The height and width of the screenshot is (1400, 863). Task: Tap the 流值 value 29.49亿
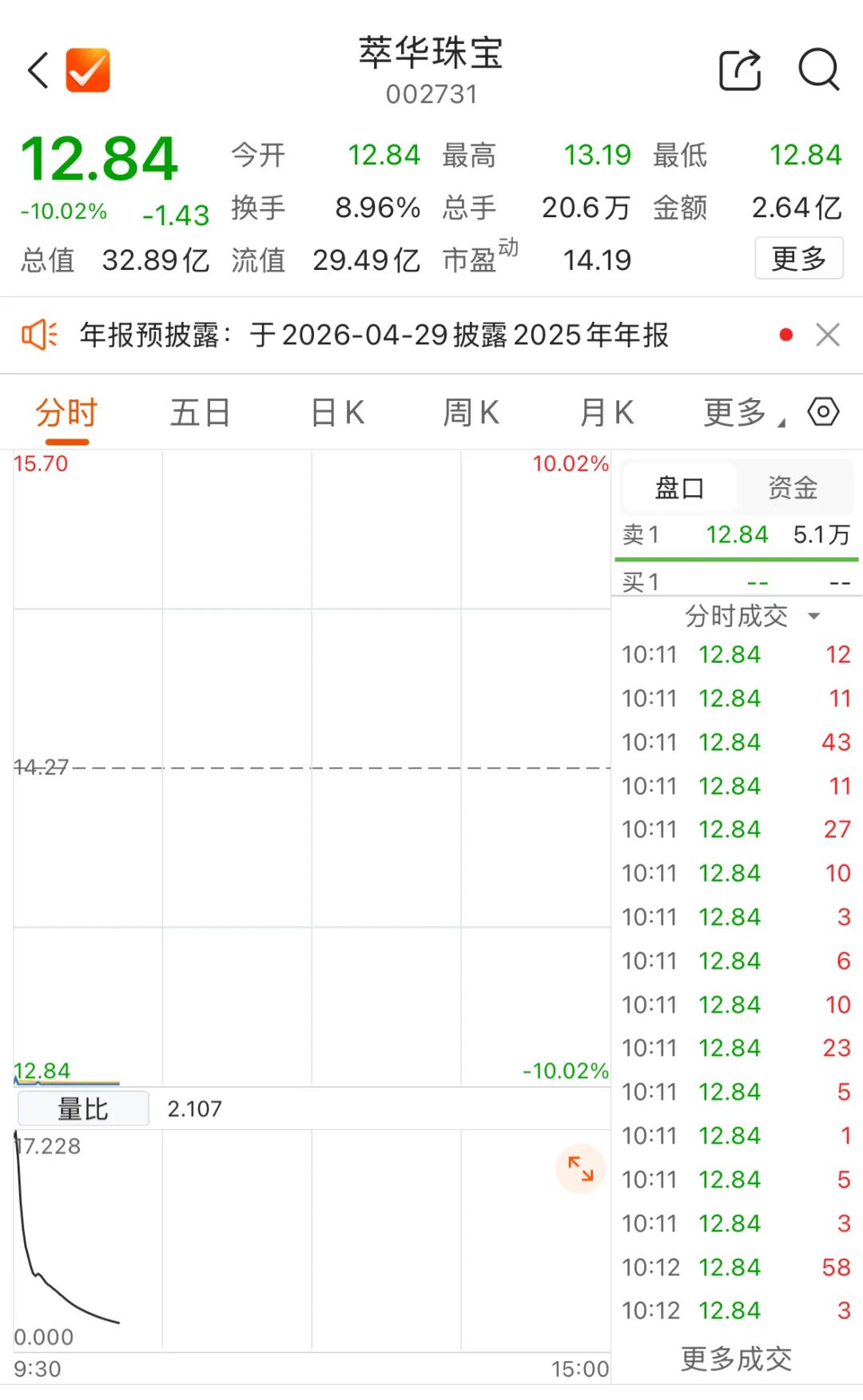(x=366, y=260)
